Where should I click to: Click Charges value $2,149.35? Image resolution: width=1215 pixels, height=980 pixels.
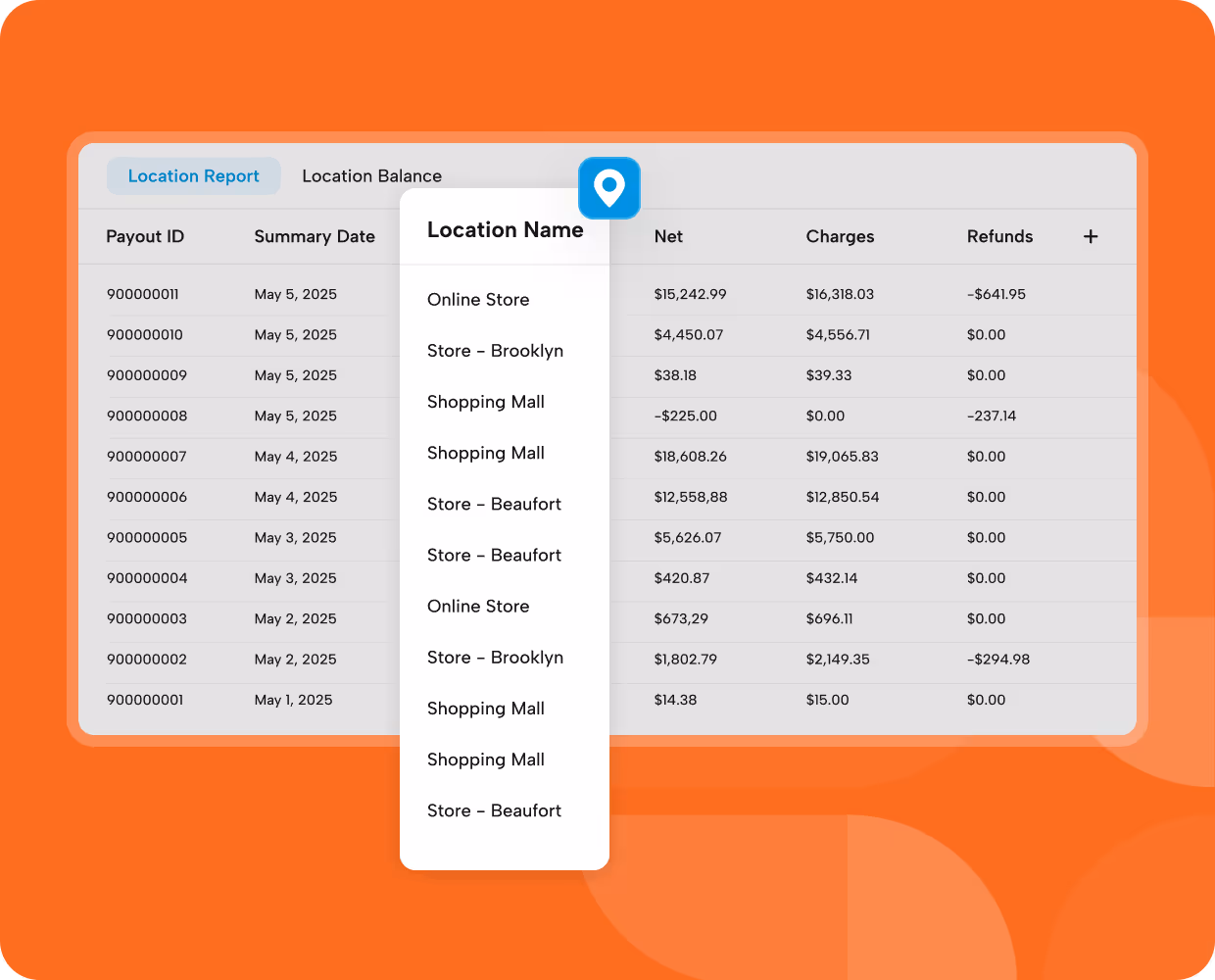coord(838,660)
